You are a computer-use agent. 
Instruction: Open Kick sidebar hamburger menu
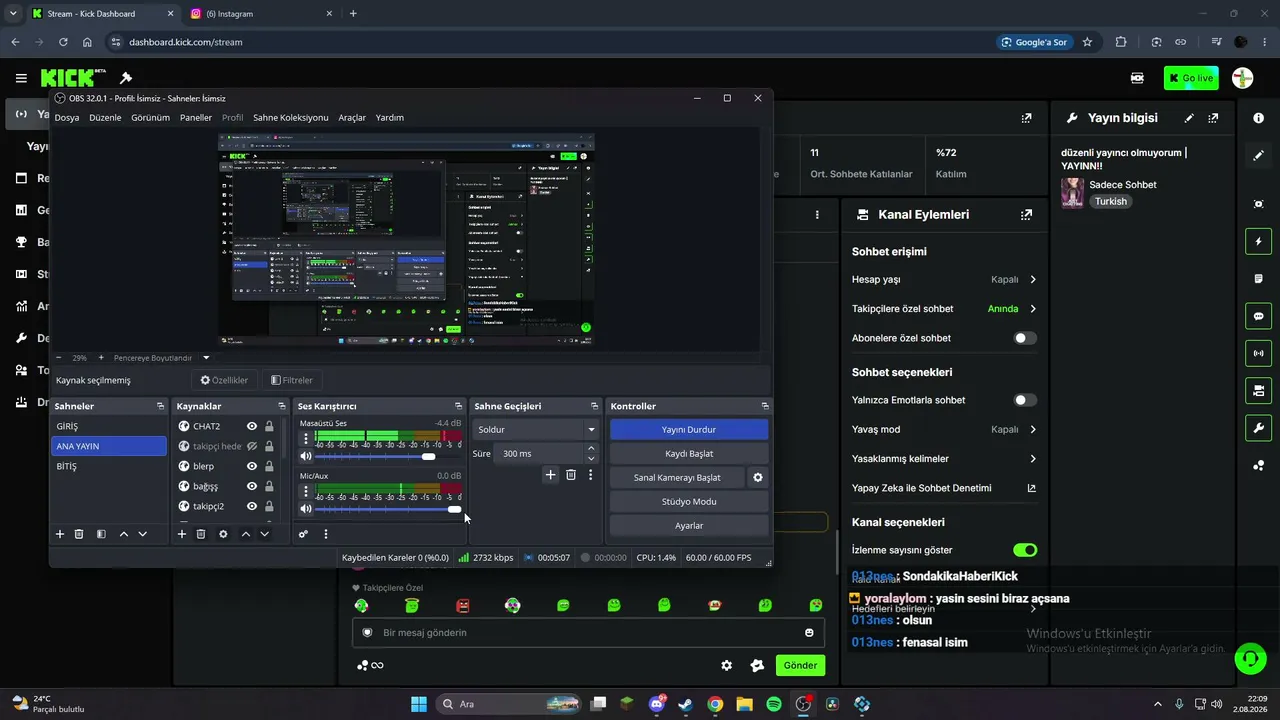[x=21, y=78]
